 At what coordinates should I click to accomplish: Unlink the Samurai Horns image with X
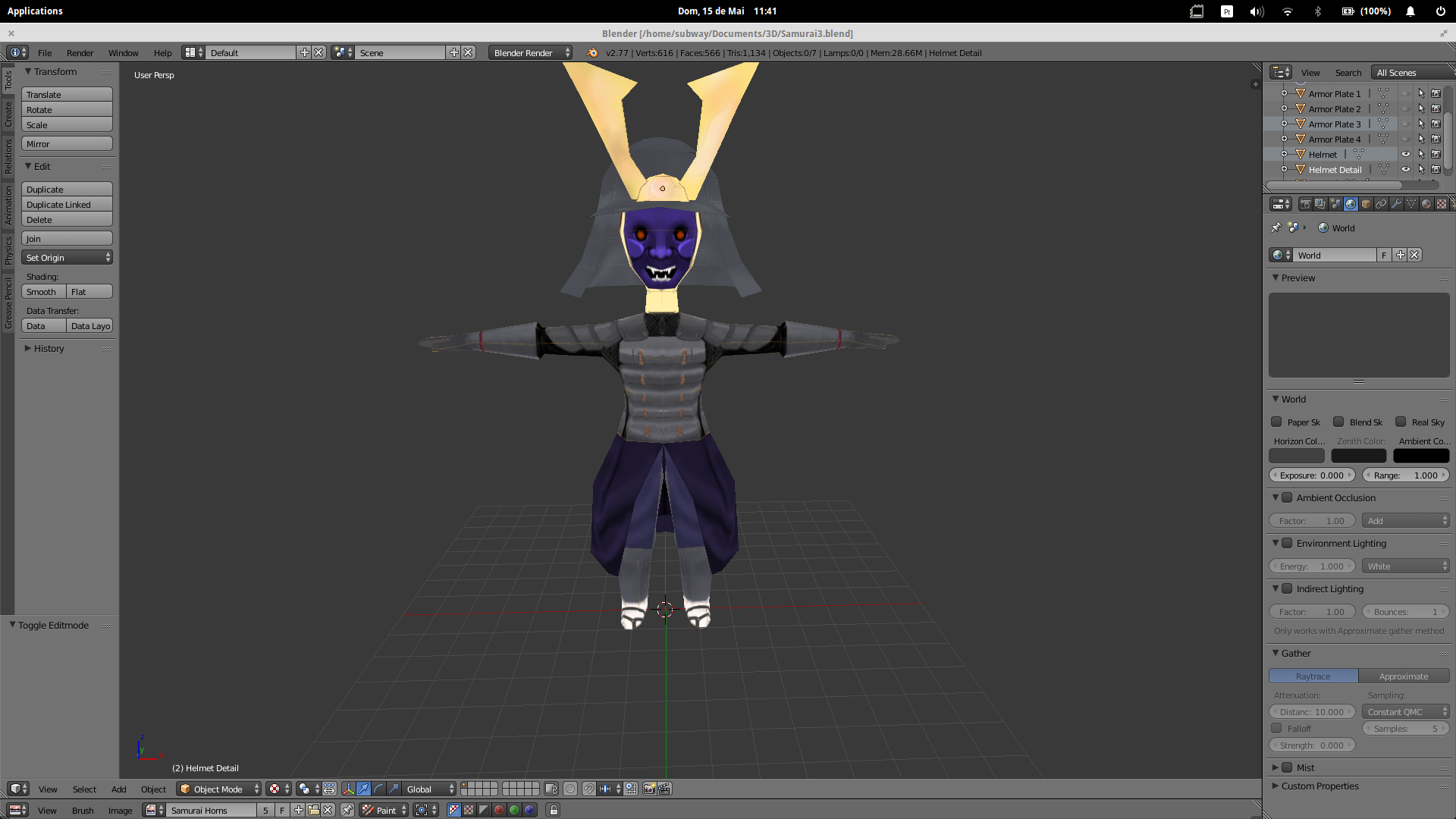pyautogui.click(x=328, y=810)
